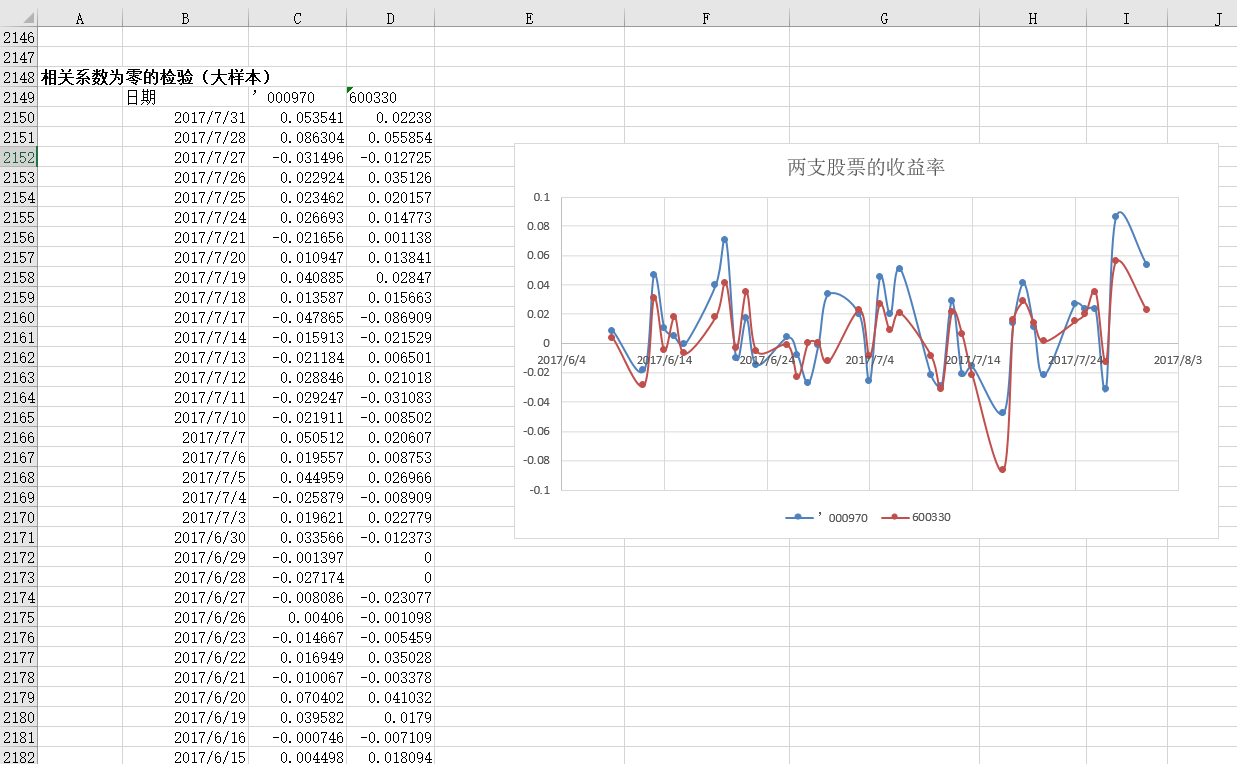The height and width of the screenshot is (764, 1237).
Task: Select column G header
Action: click(x=885, y=18)
